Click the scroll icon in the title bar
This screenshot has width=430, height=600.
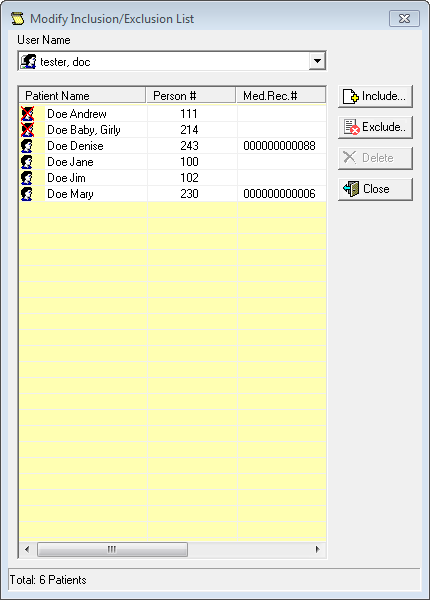pos(17,18)
